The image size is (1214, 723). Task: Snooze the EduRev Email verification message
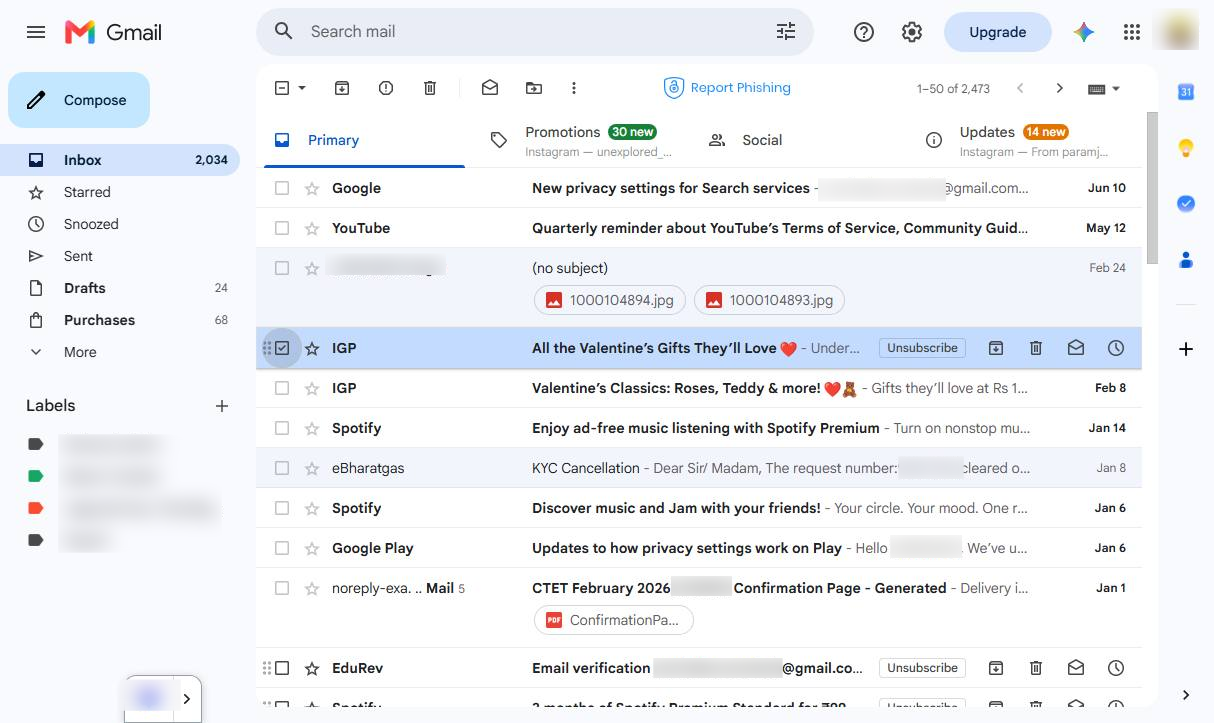1116,668
